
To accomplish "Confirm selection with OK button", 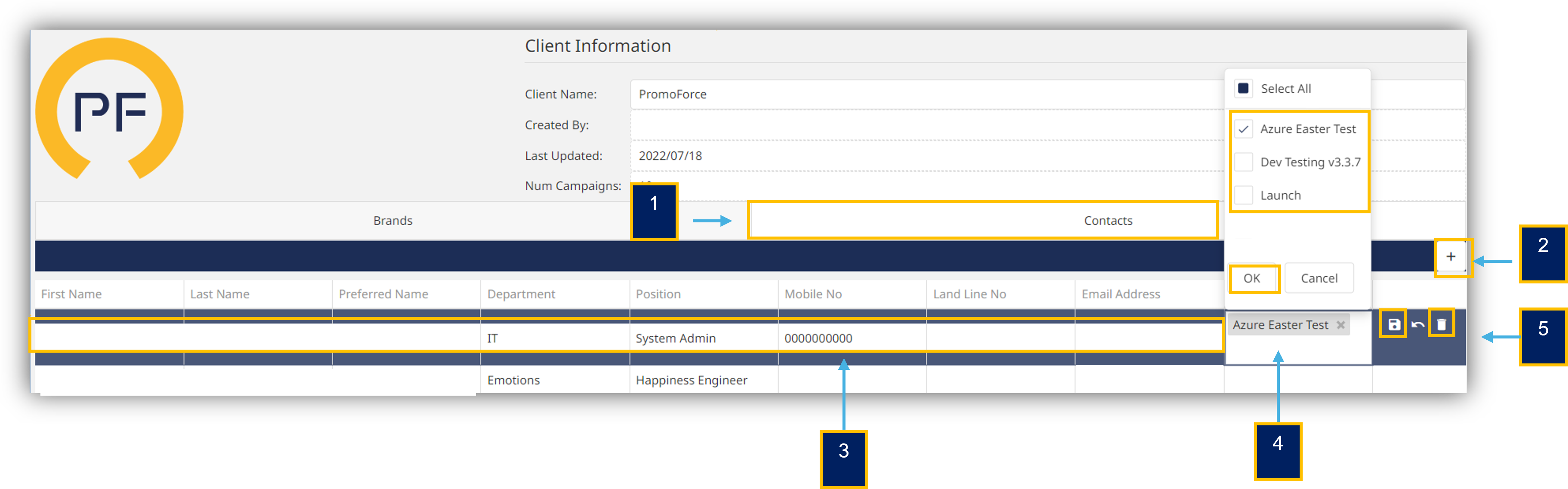I will click(x=1252, y=278).
